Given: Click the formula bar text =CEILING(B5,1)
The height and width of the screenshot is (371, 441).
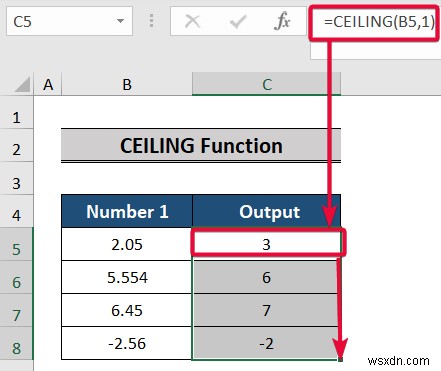Looking at the screenshot, I should click(379, 22).
